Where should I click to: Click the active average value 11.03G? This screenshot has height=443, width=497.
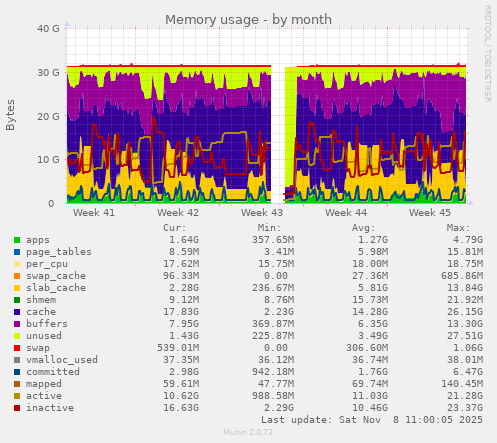tap(370, 396)
